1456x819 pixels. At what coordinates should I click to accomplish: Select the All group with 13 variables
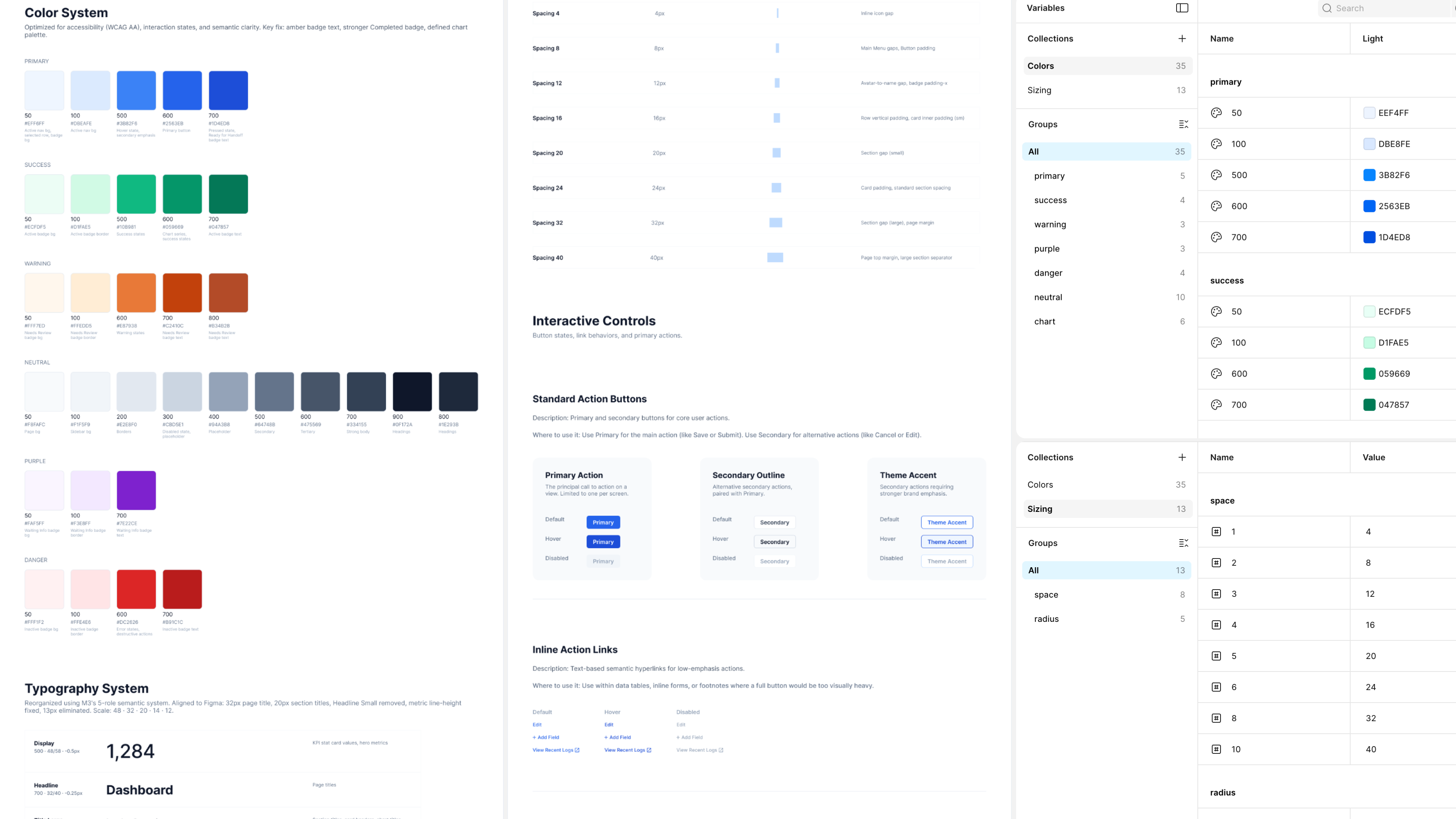pyautogui.click(x=1107, y=570)
